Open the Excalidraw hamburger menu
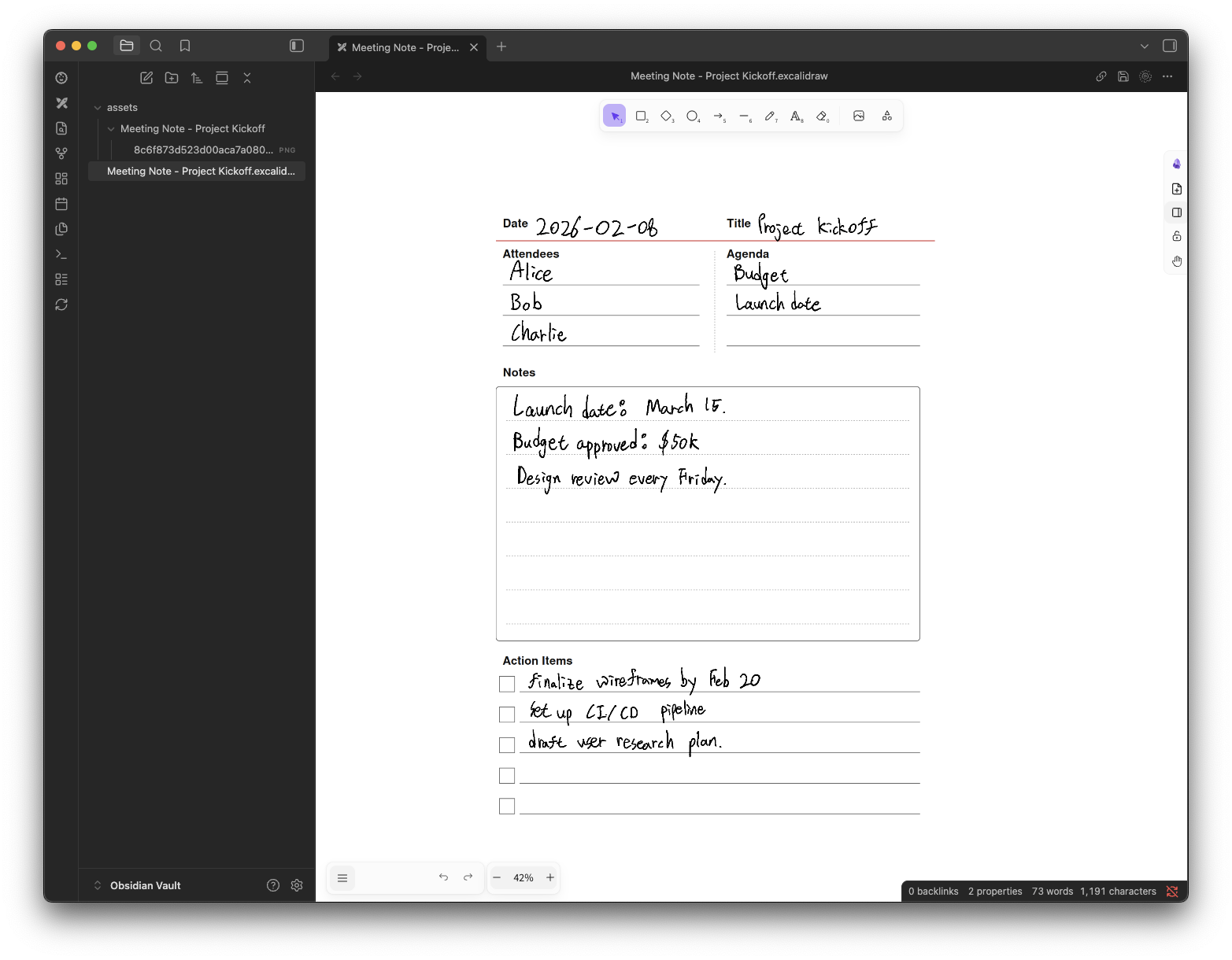 pos(342,877)
